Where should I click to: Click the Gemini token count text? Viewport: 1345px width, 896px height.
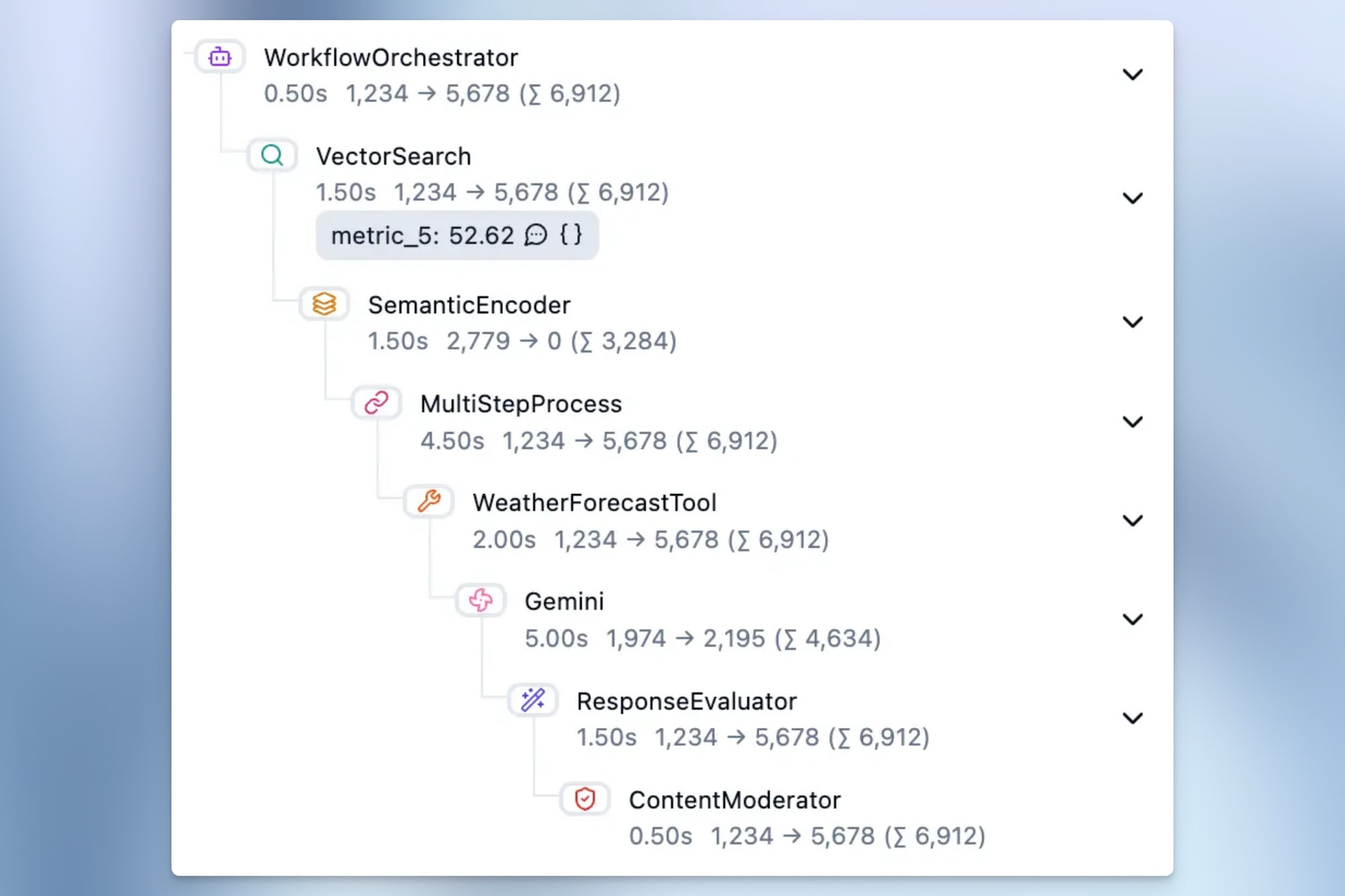click(743, 639)
